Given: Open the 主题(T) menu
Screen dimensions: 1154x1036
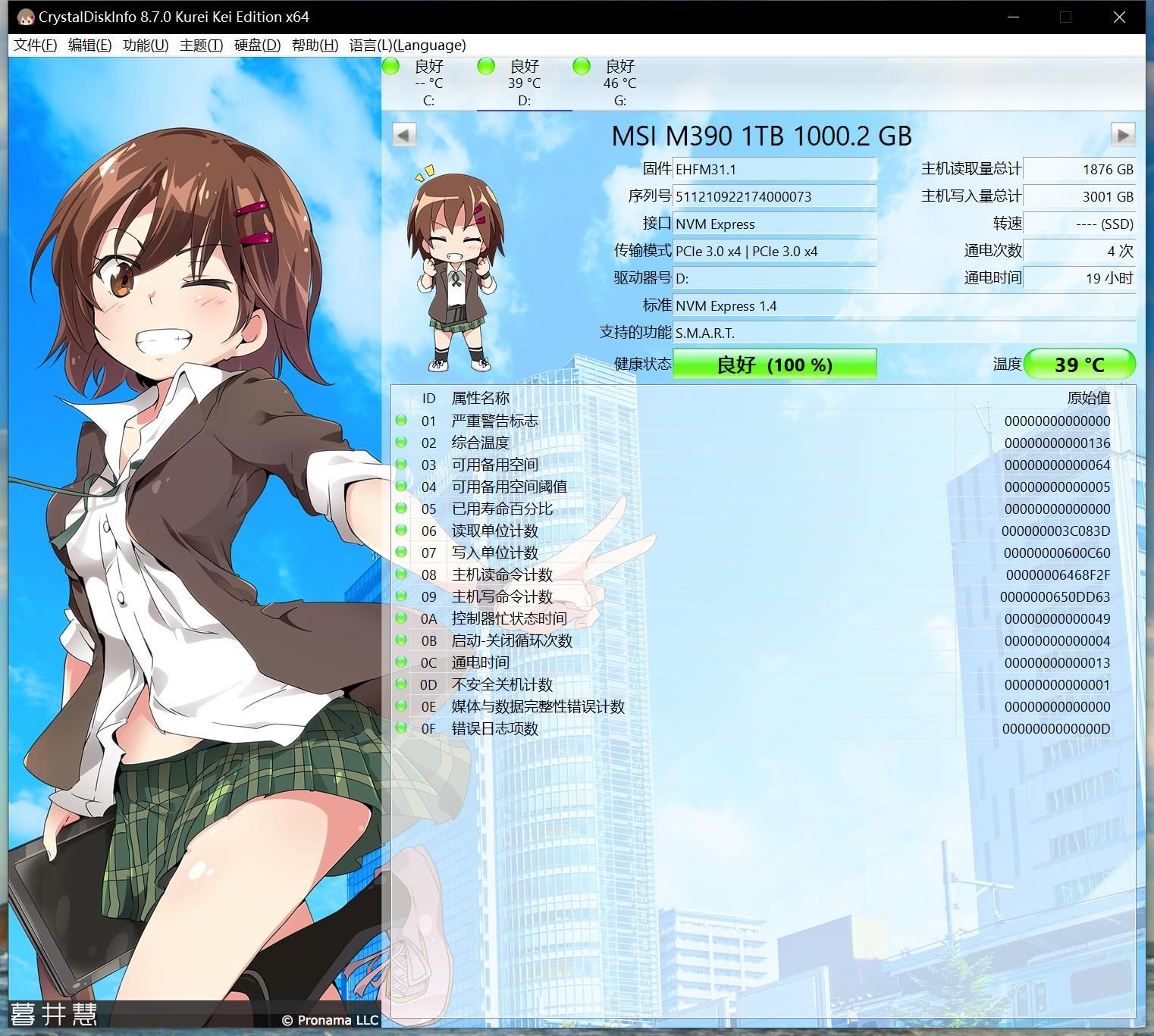Looking at the screenshot, I should click(x=201, y=45).
